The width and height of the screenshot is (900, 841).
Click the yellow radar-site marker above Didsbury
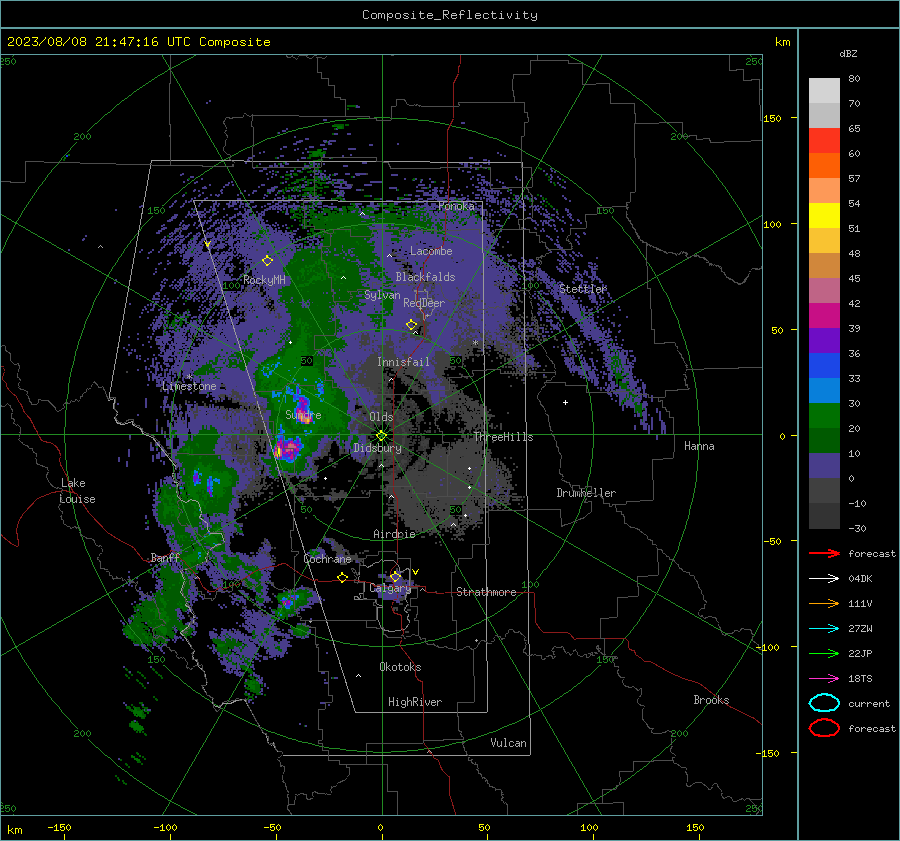coord(381,436)
